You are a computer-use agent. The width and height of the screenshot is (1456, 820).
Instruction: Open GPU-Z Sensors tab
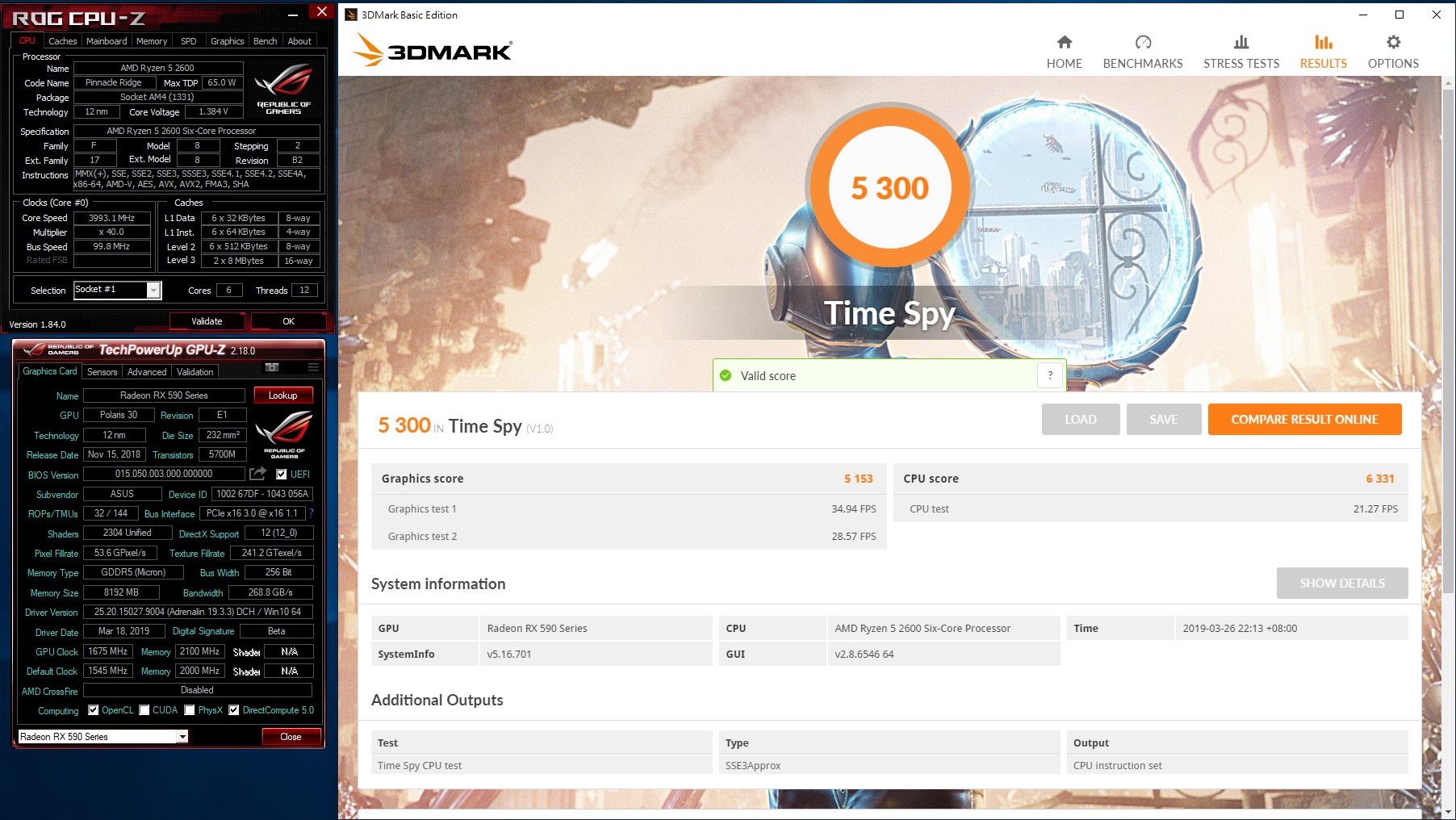[x=102, y=372]
